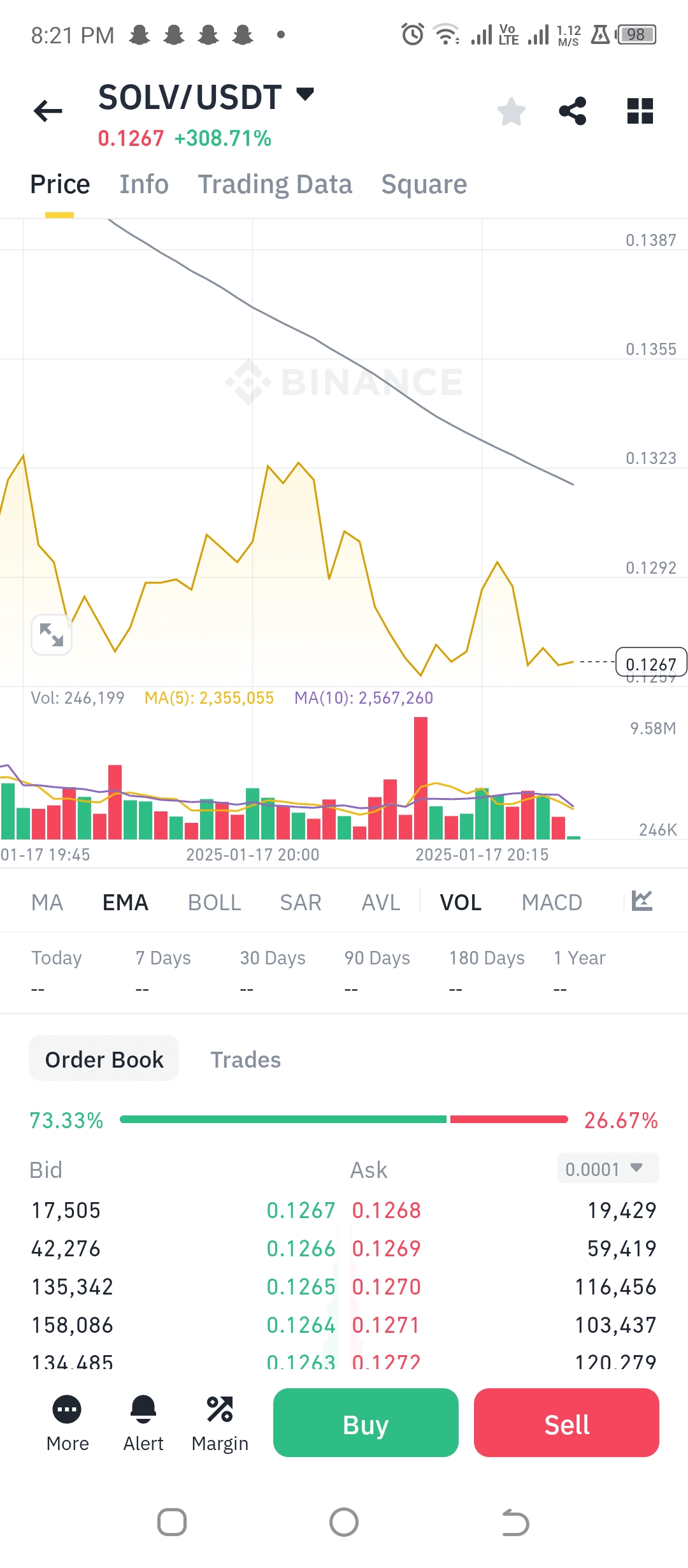
Task: Share this trading pair
Action: (x=572, y=112)
